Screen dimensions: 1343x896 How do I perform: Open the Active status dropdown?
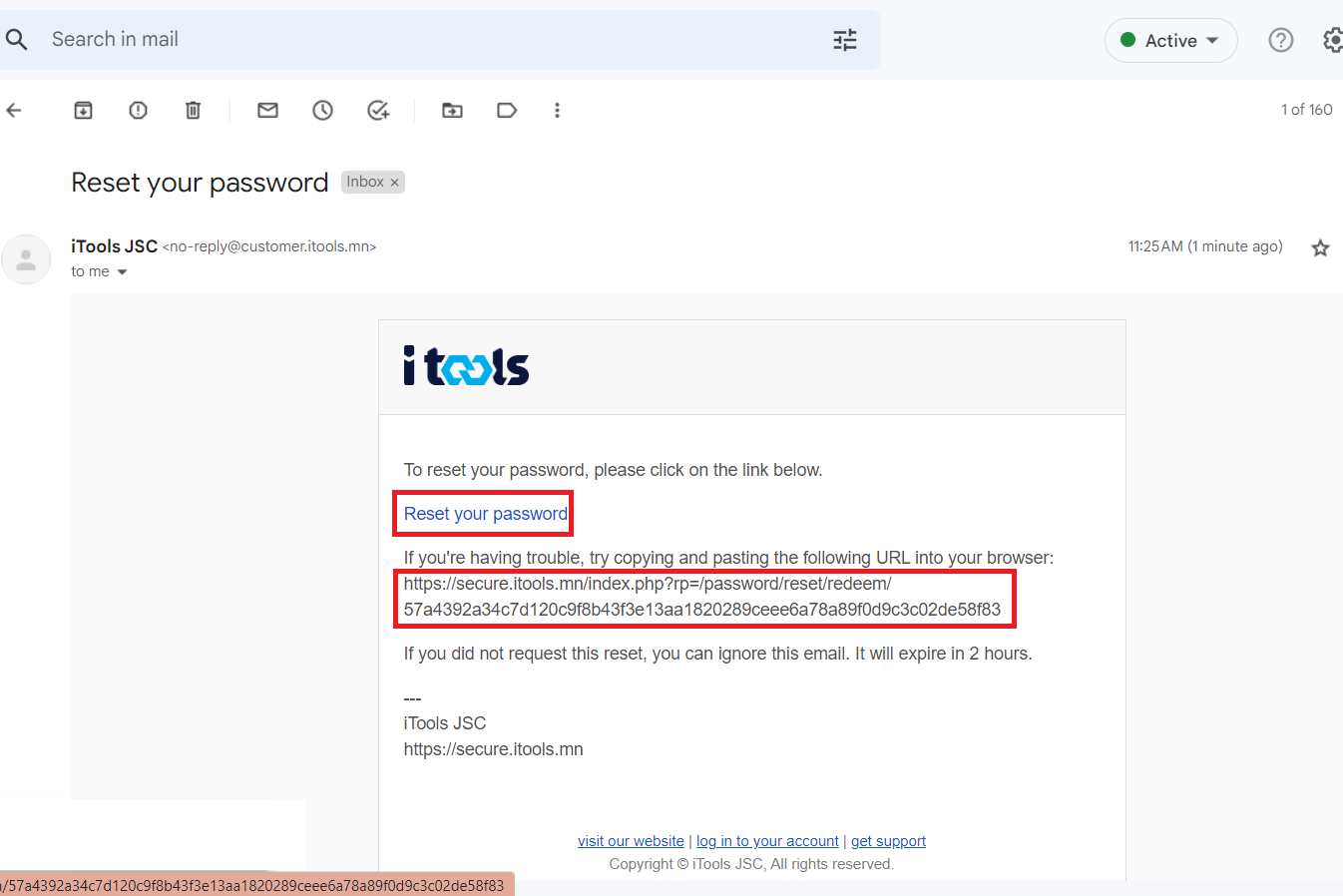(1171, 40)
